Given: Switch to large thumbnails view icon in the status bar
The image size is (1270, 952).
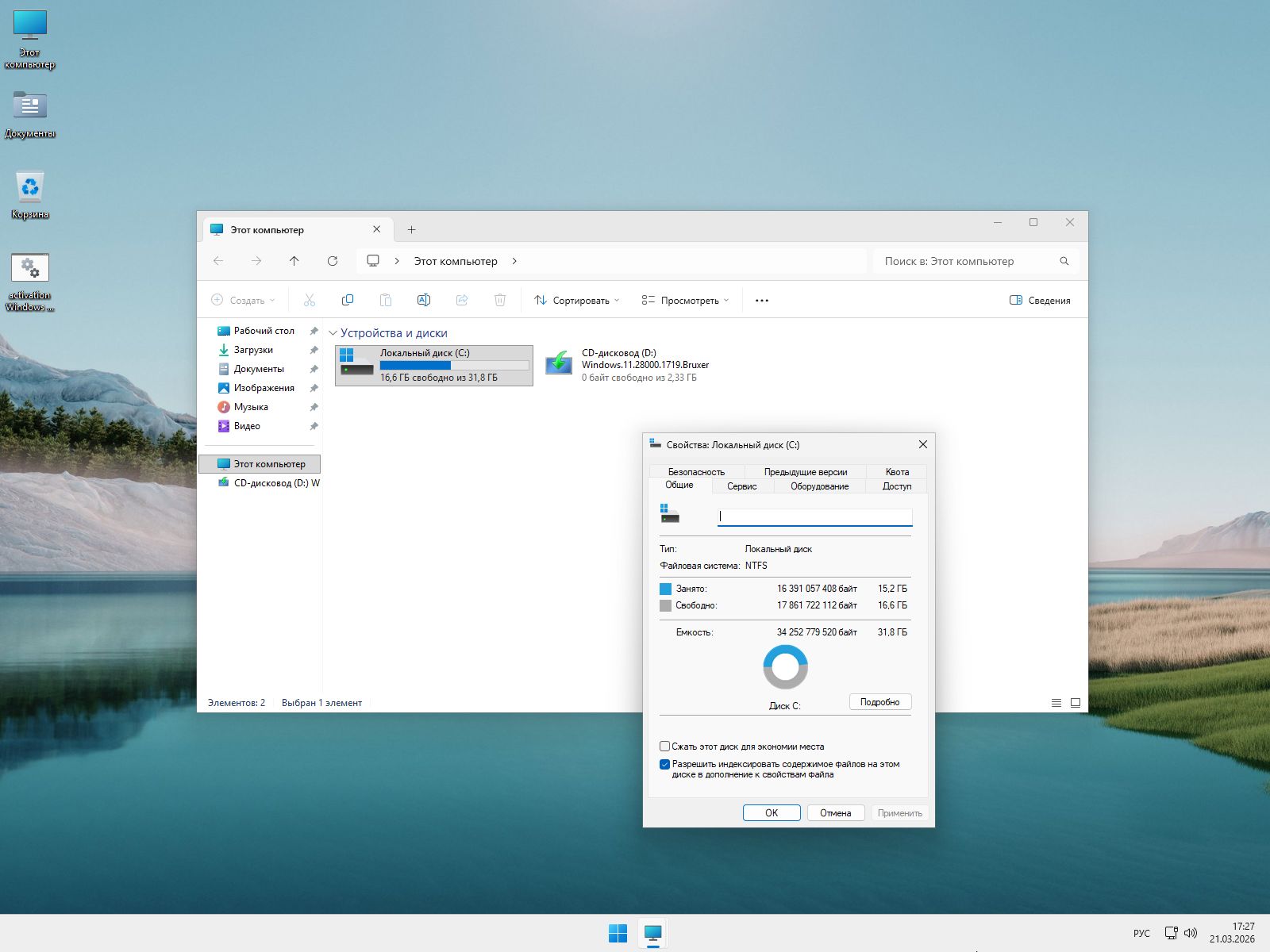Looking at the screenshot, I should coord(1076,703).
